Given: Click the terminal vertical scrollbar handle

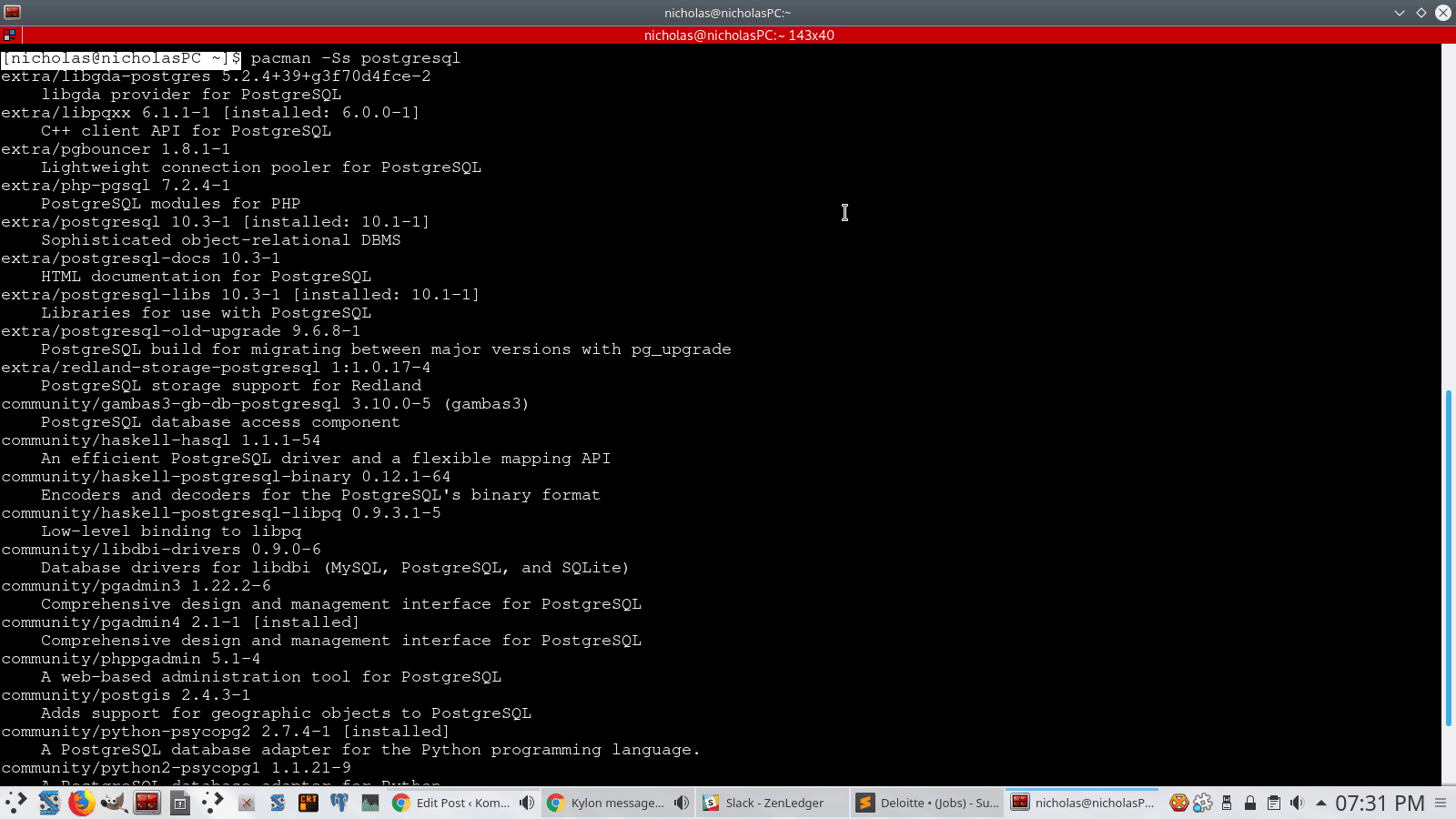Looking at the screenshot, I should (1449, 557).
